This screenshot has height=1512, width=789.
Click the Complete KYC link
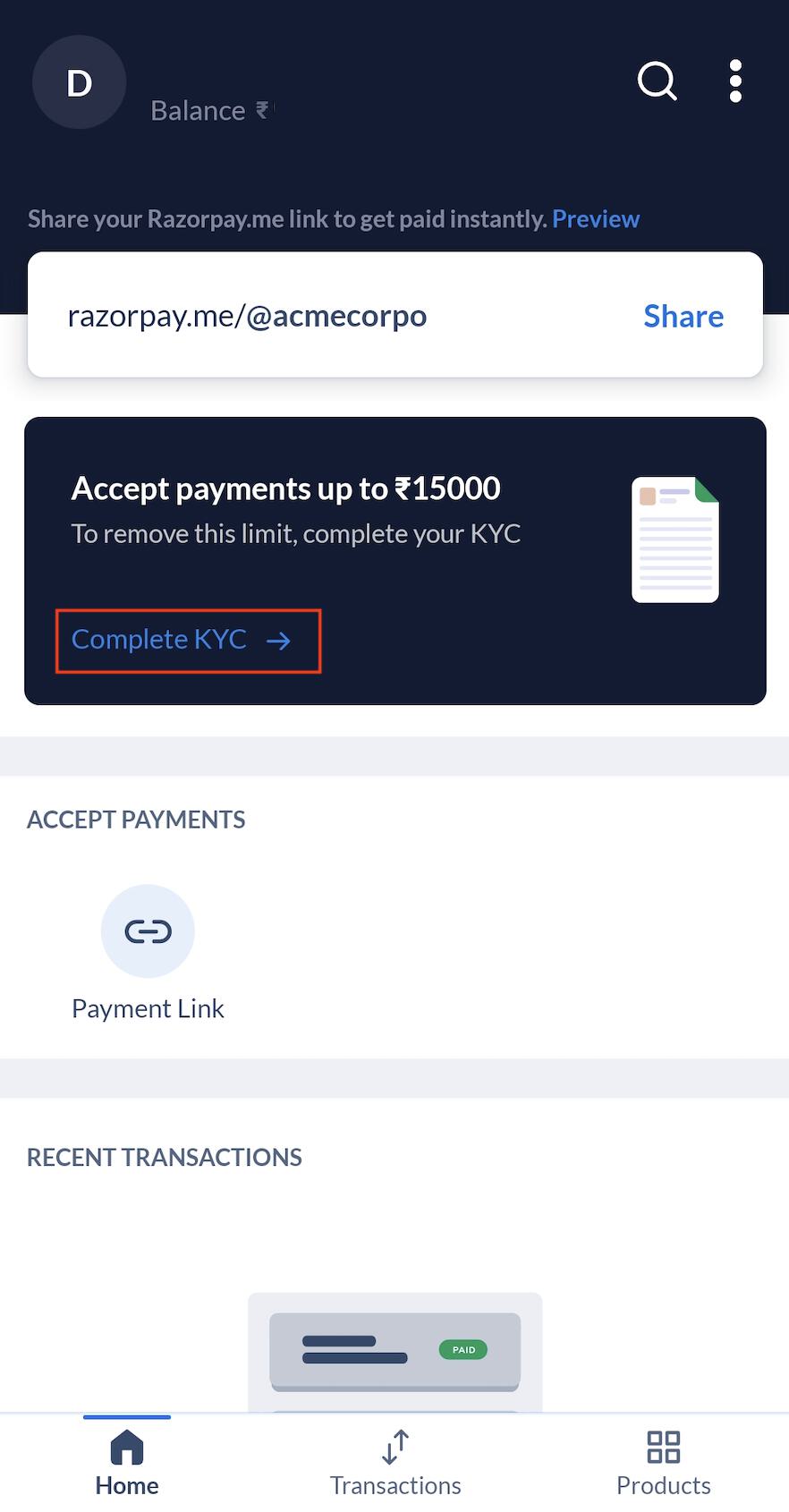click(188, 641)
